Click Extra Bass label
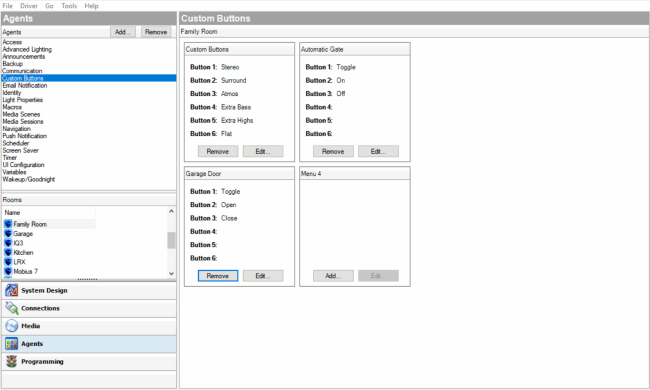This screenshot has width=650, height=390. 236,107
